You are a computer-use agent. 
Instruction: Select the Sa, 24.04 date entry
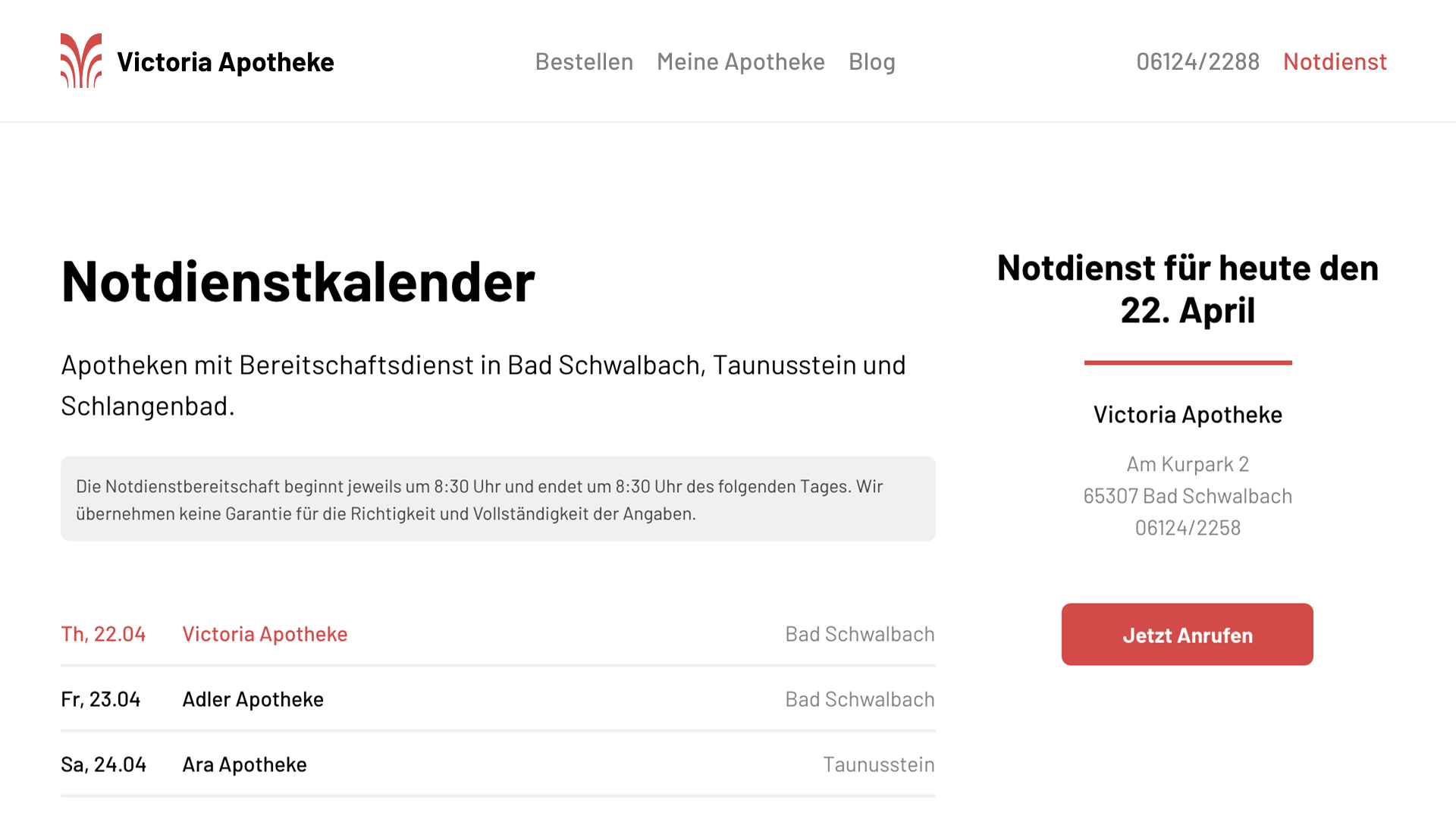[103, 764]
